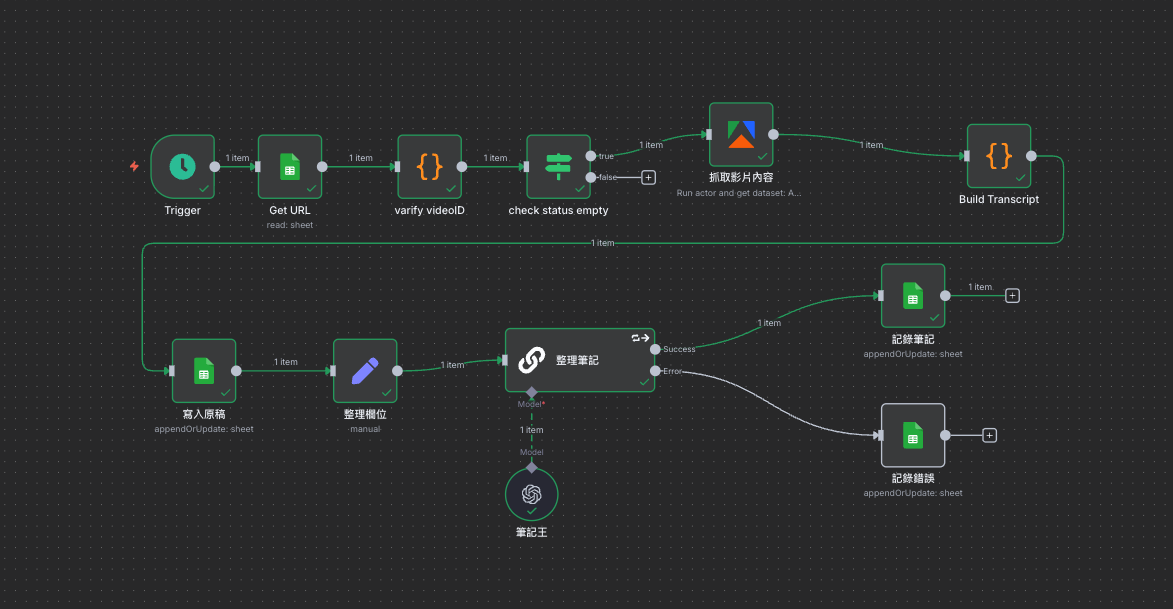
Task: Click the 整理欄位 edit fields pencil node
Action: coord(364,371)
